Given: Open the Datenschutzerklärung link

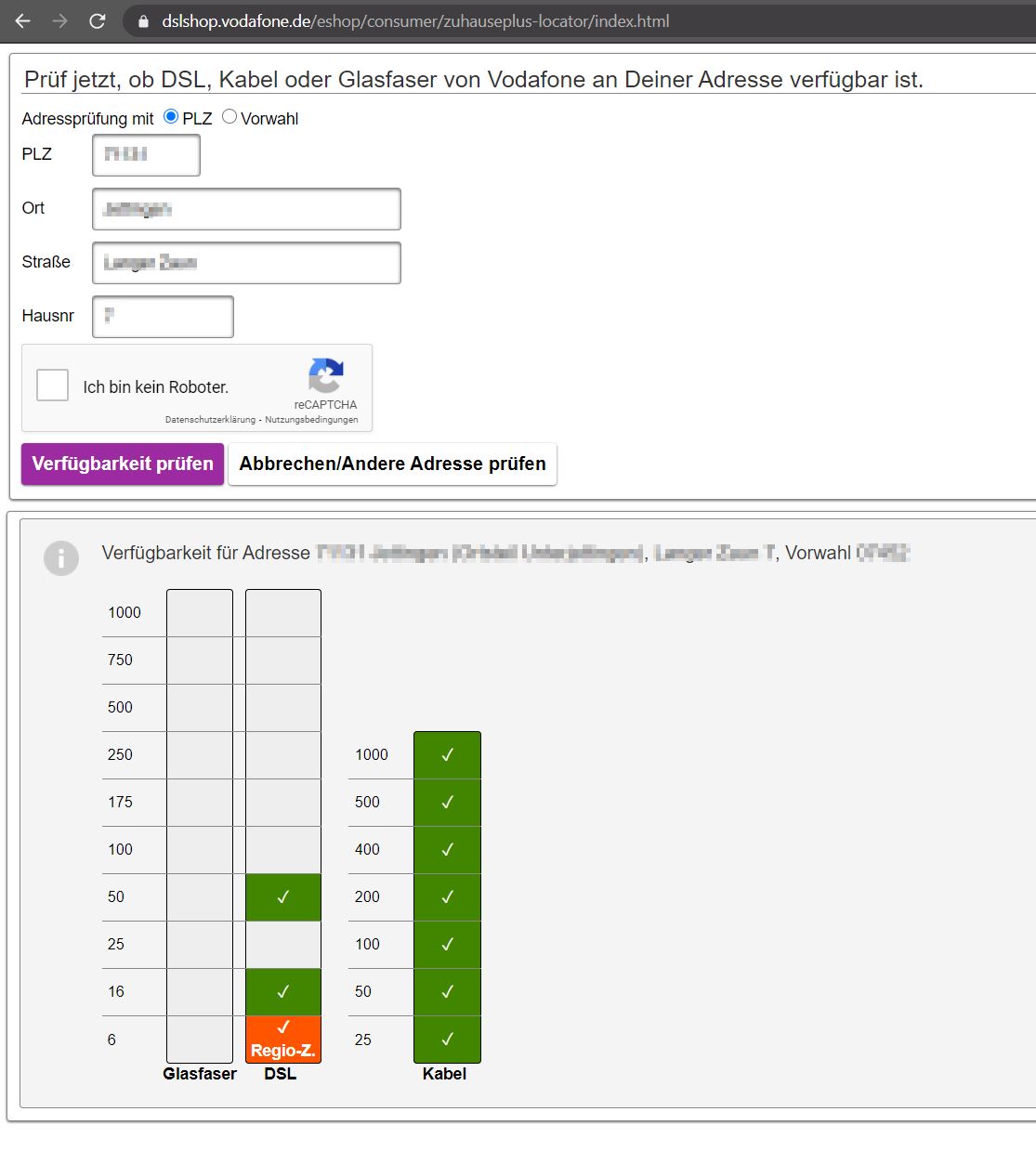Looking at the screenshot, I should [210, 420].
